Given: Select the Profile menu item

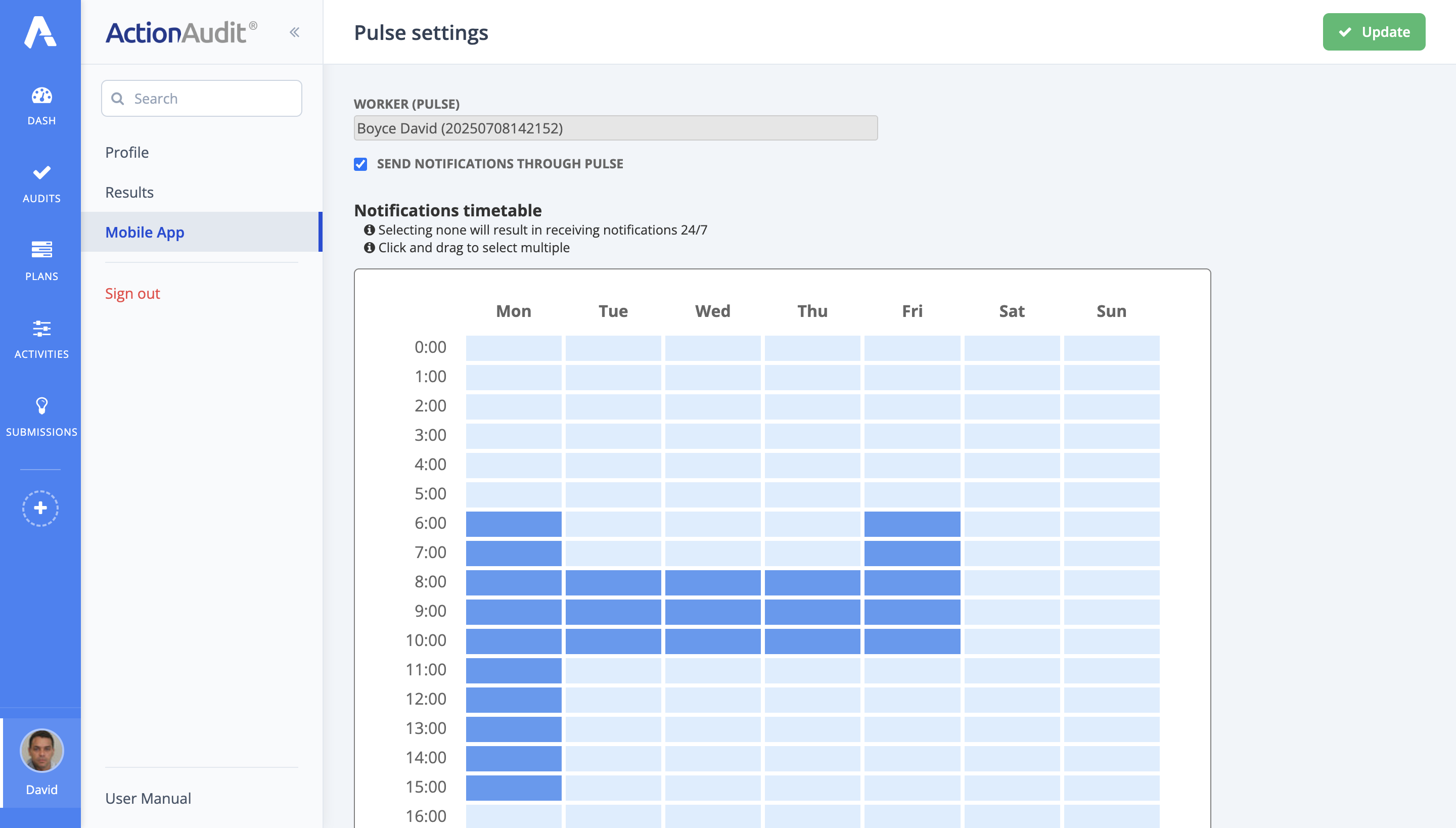Looking at the screenshot, I should pyautogui.click(x=127, y=153).
